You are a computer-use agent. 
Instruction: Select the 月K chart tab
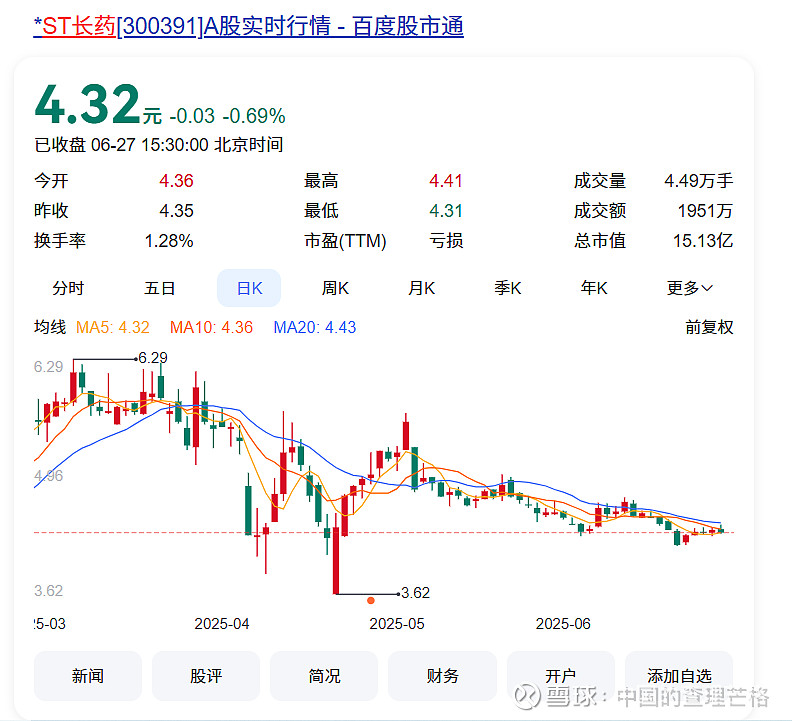click(x=422, y=288)
